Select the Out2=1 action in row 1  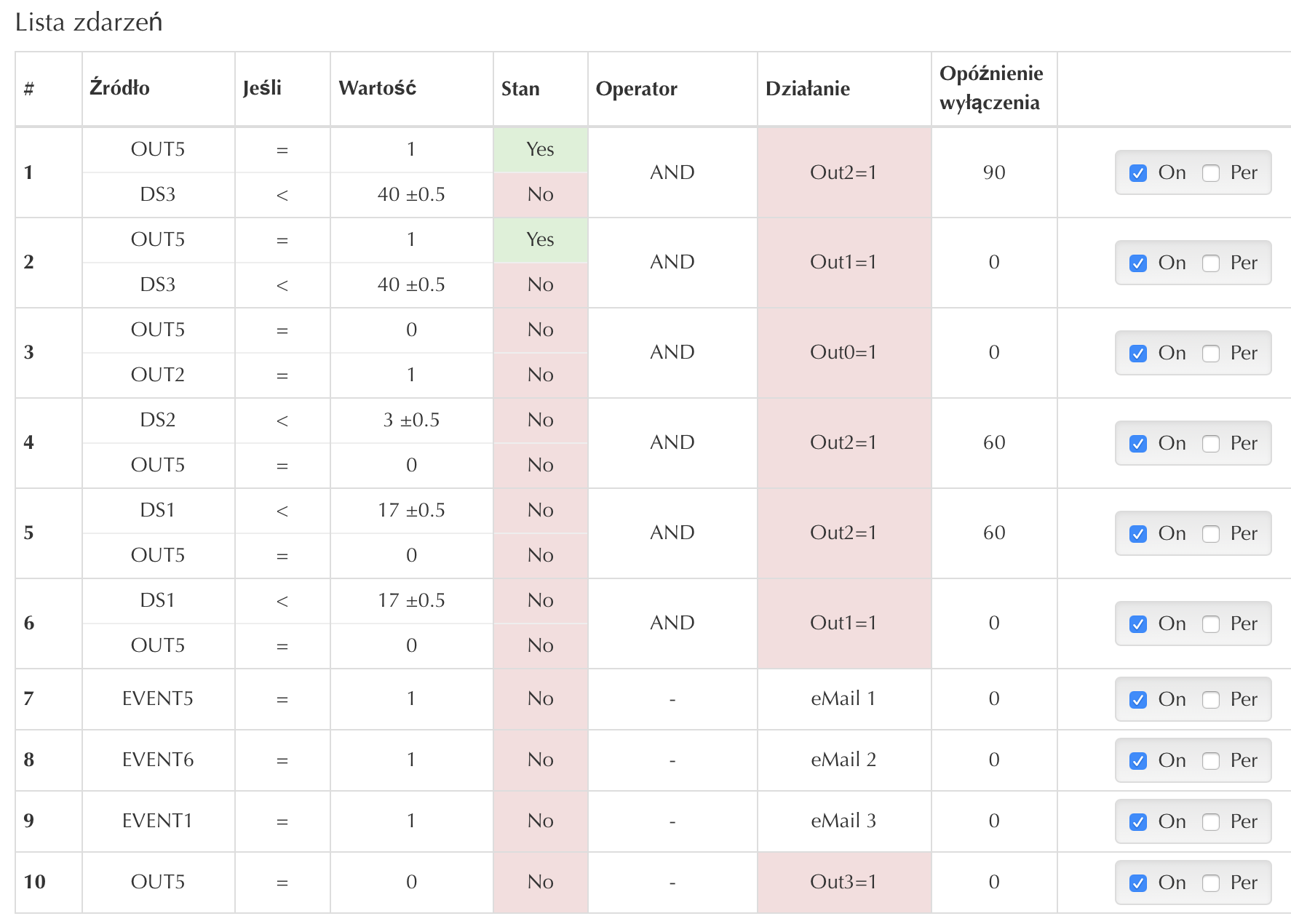coord(843,172)
